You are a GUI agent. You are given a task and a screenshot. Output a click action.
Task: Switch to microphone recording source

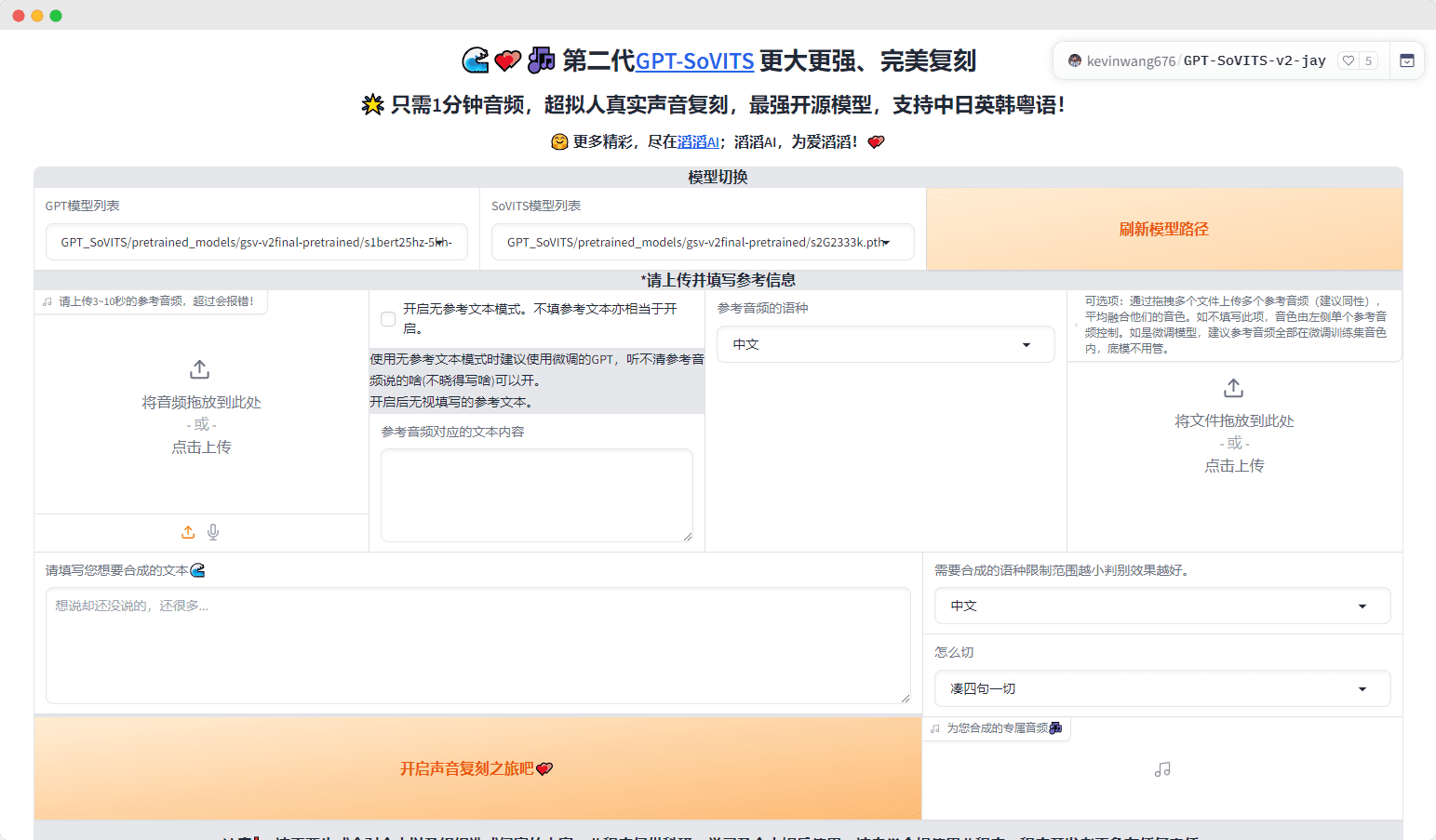213,532
